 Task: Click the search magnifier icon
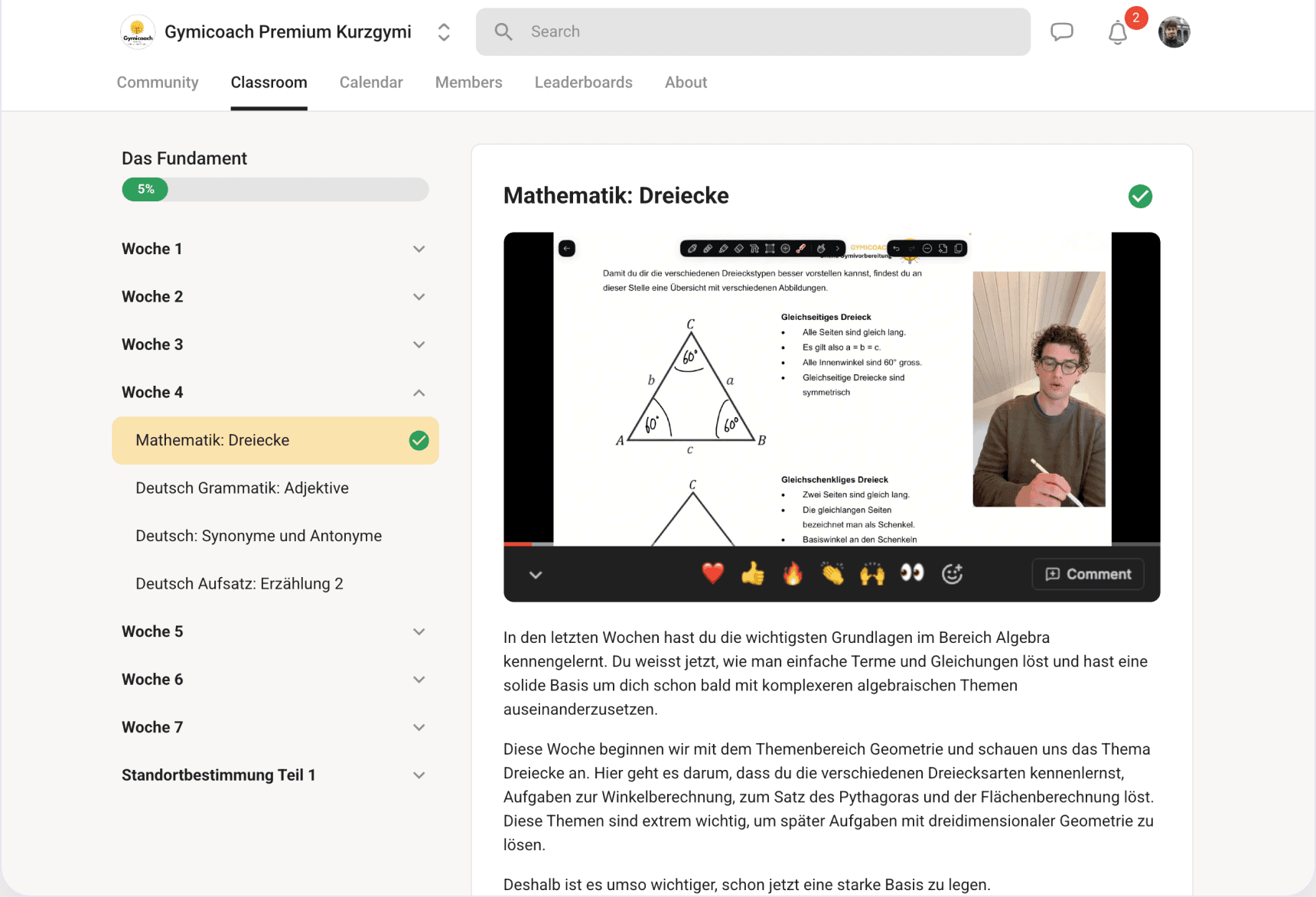tap(503, 31)
